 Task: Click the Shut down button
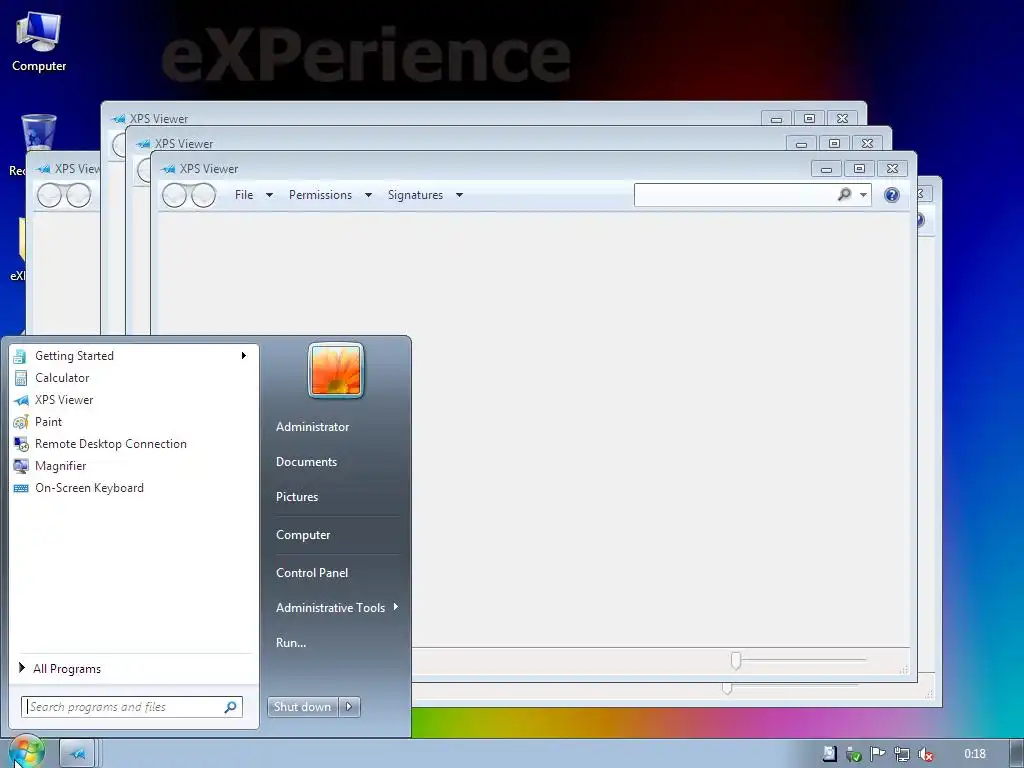point(302,707)
